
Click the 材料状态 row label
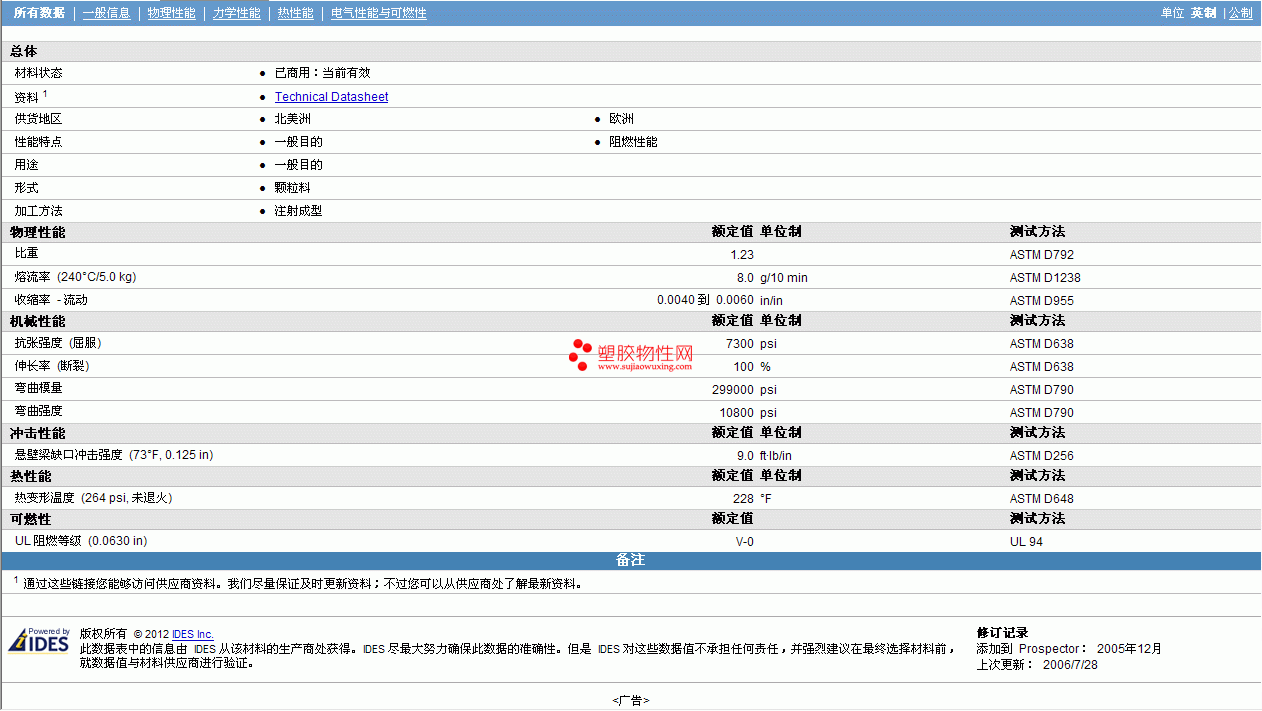[38, 73]
